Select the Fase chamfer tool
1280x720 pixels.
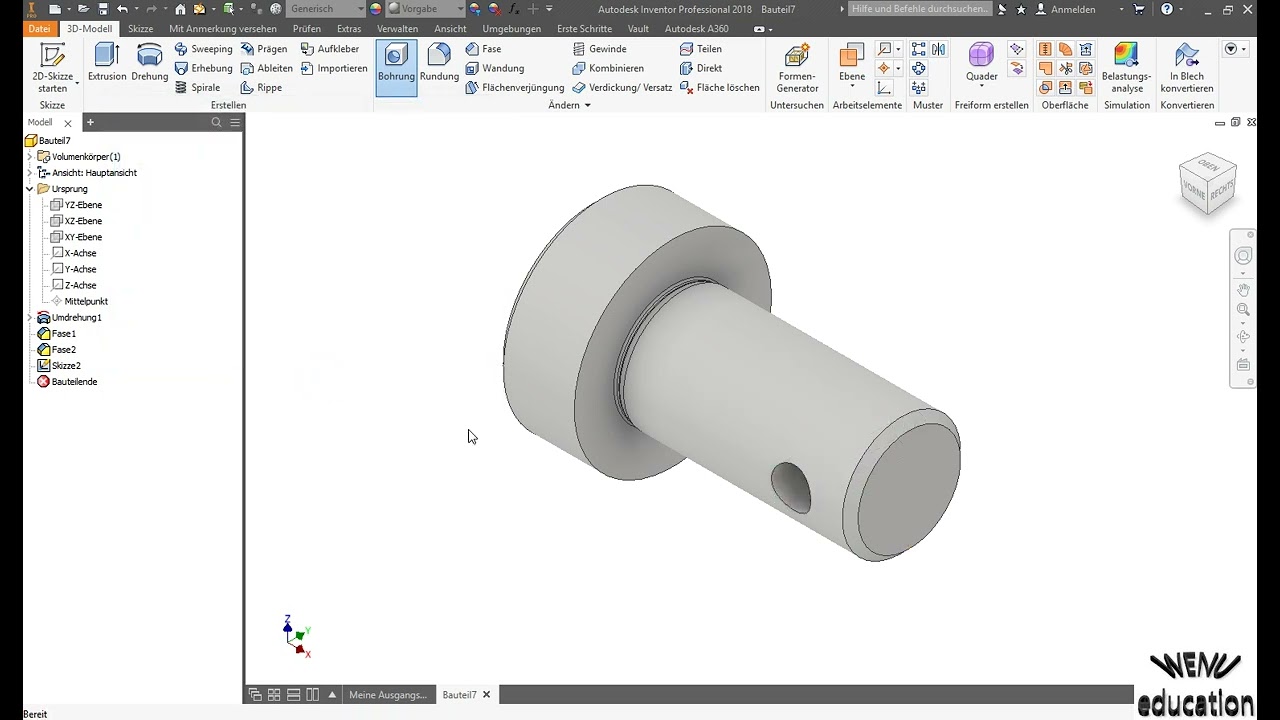[x=484, y=49]
